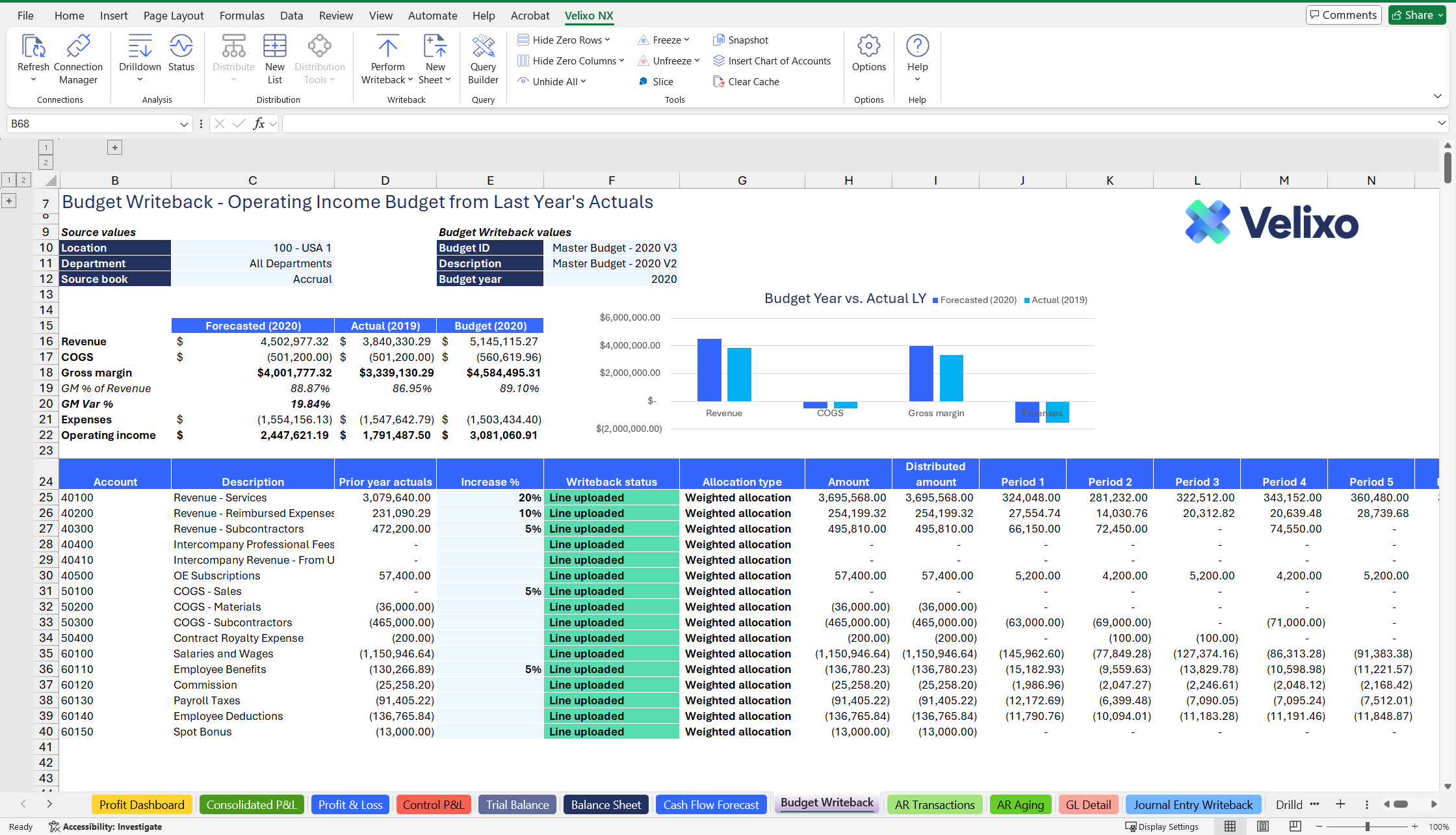
Task: Click the Hide Zero Rows icon
Action: pos(523,40)
